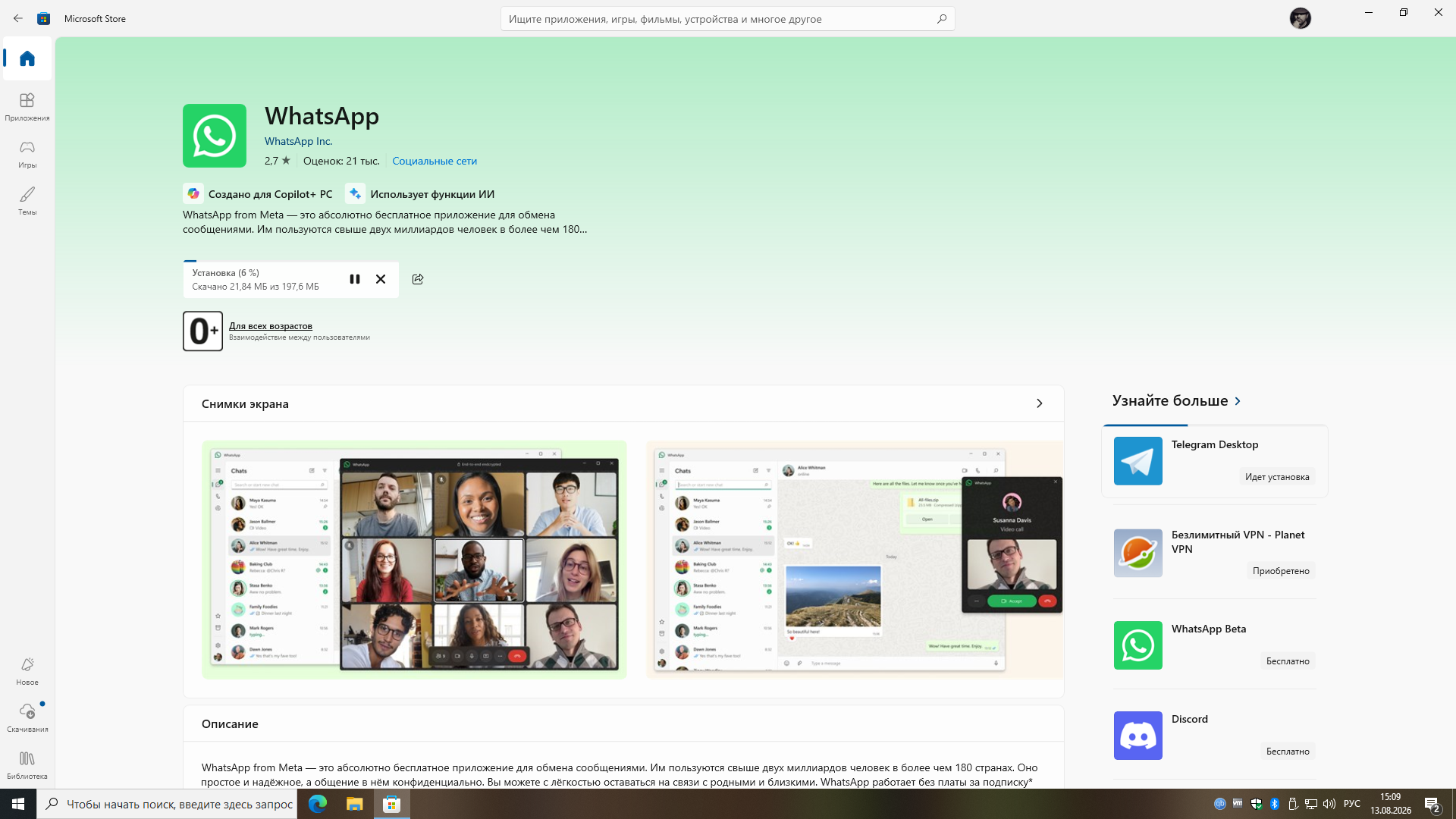1456x819 pixels.
Task: Expand Узнайте больше with its chevron
Action: tap(1238, 401)
